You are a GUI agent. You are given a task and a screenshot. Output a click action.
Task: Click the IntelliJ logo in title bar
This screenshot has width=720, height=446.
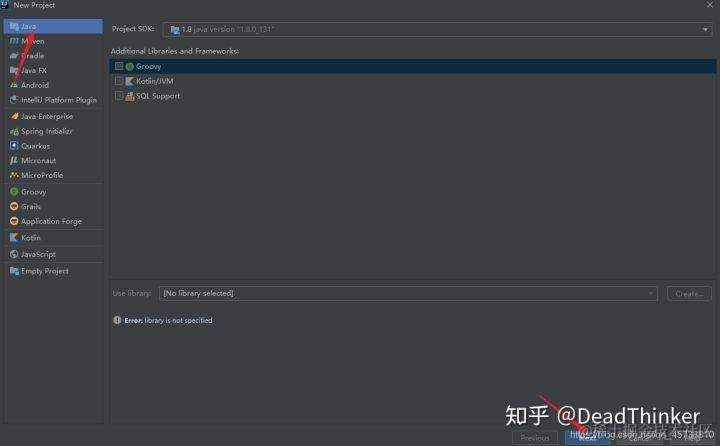5,5
